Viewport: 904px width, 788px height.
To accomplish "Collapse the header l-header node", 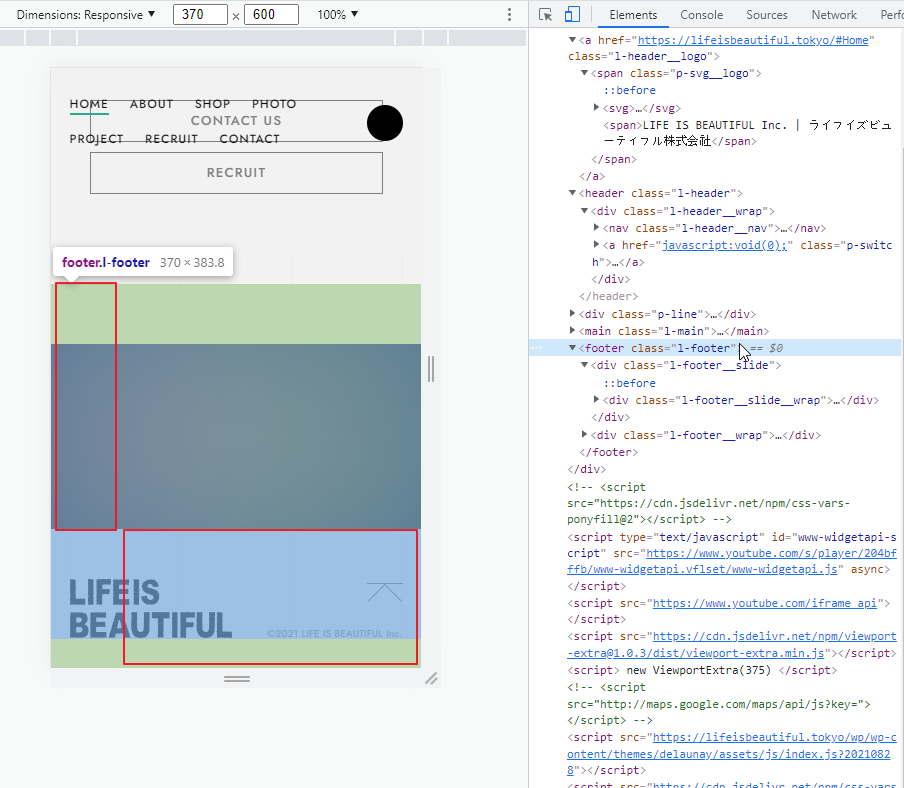I will tap(572, 193).
